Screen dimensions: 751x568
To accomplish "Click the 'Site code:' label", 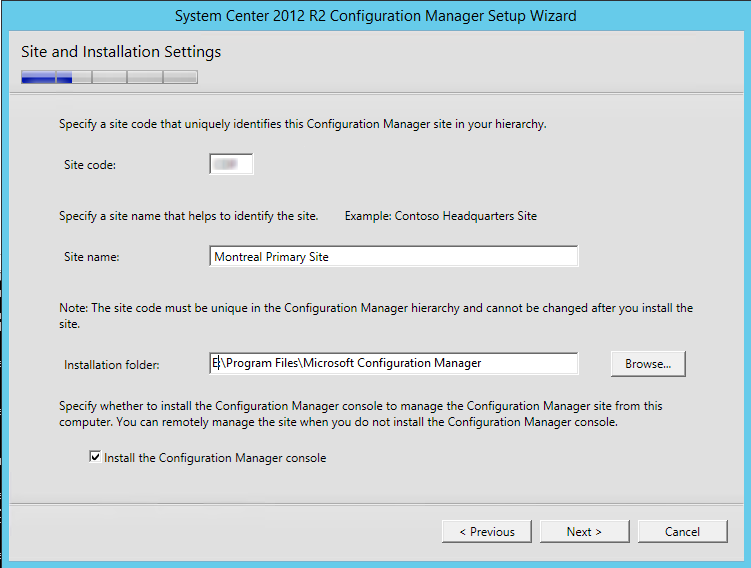I will pos(90,165).
